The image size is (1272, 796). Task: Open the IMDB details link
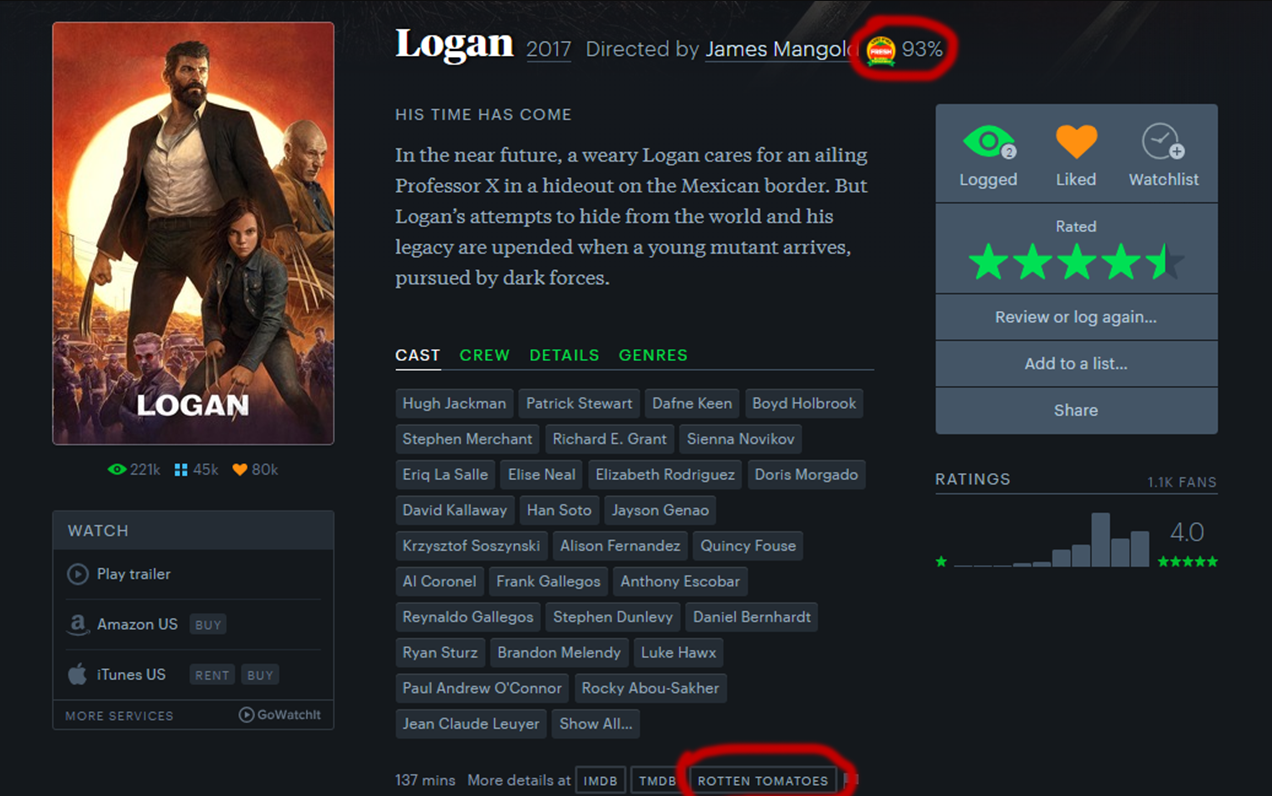(600, 781)
